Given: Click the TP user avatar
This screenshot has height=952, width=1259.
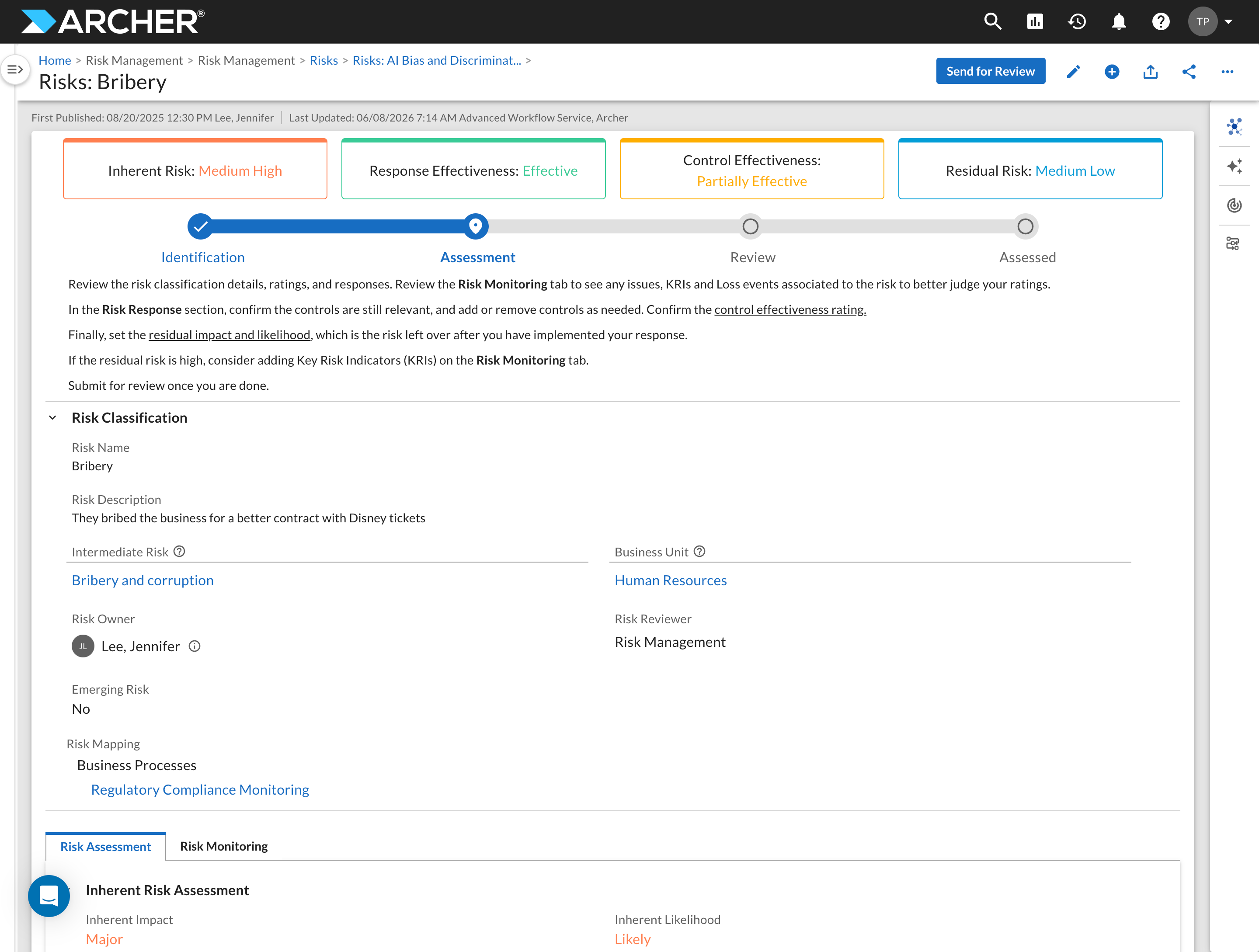Looking at the screenshot, I should 1202,21.
